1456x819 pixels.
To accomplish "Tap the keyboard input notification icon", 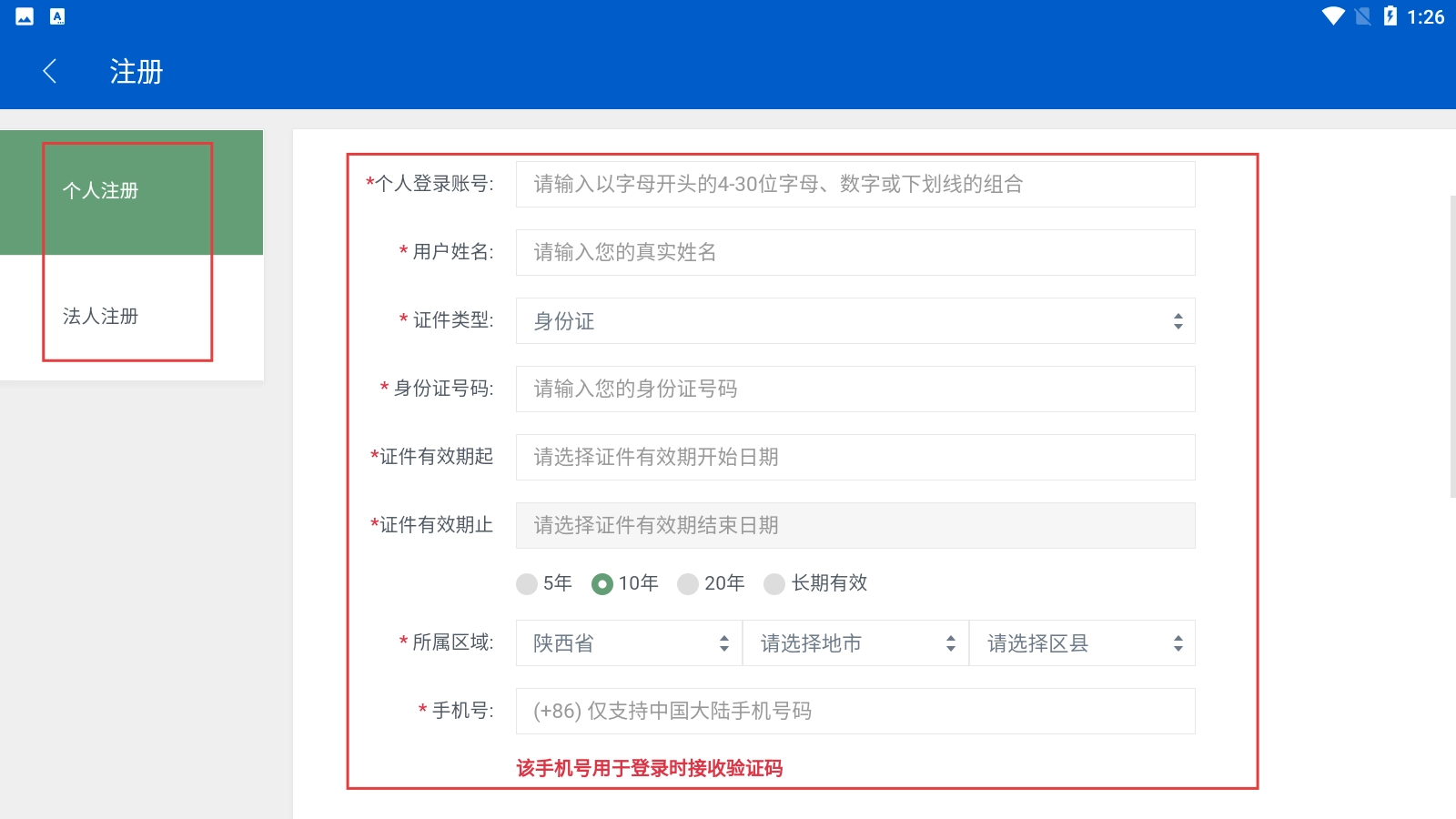I will click(57, 16).
